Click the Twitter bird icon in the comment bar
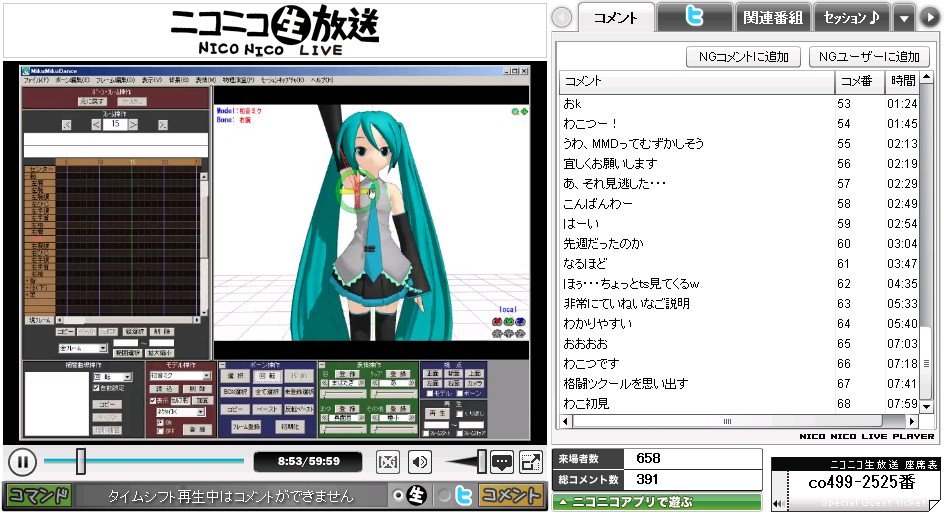Image resolution: width=944 pixels, height=516 pixels. [x=463, y=496]
